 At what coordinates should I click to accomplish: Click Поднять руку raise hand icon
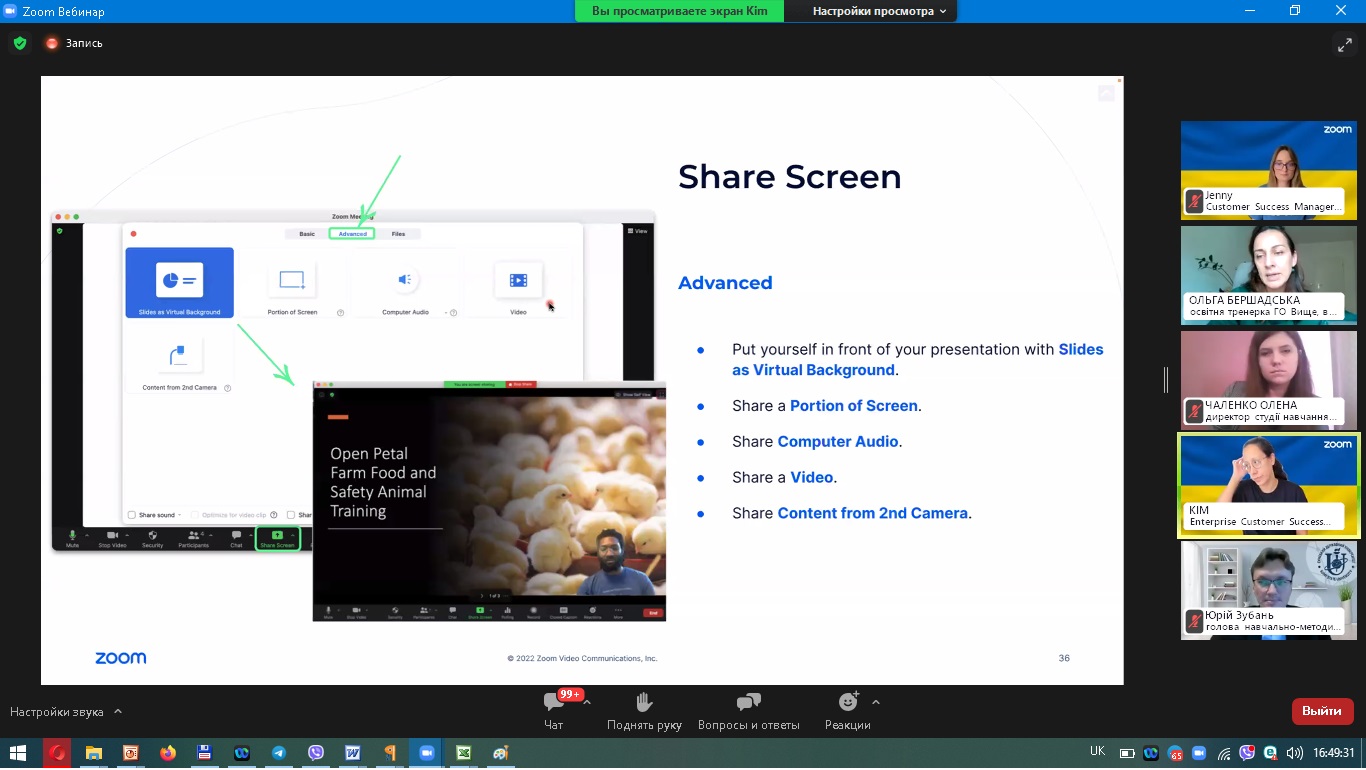(x=644, y=702)
